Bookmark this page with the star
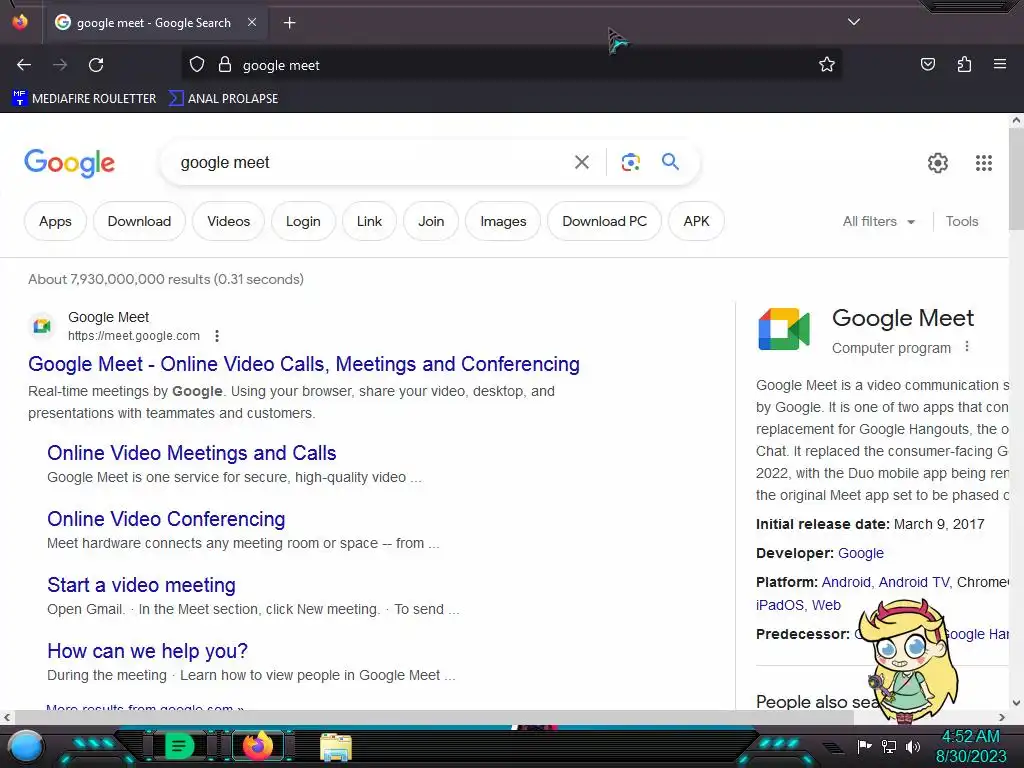 tap(827, 65)
